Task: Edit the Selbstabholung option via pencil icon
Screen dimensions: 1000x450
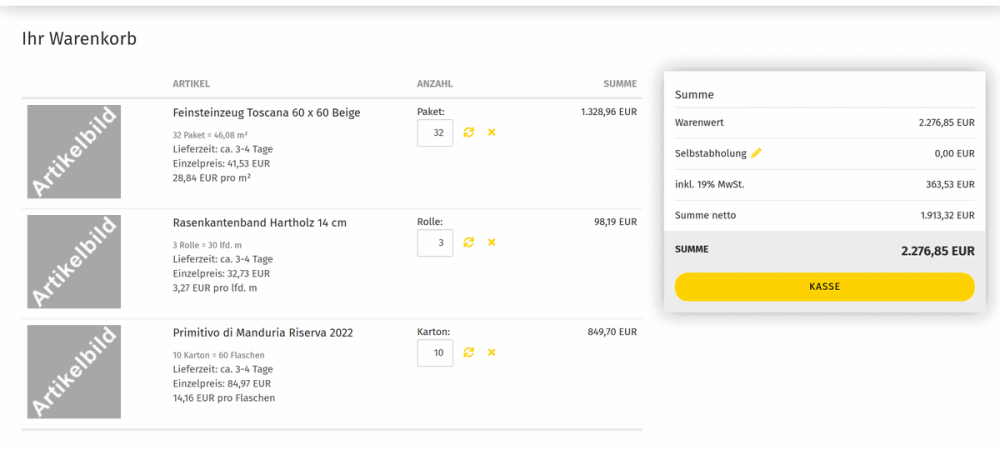Action: pyautogui.click(x=756, y=153)
